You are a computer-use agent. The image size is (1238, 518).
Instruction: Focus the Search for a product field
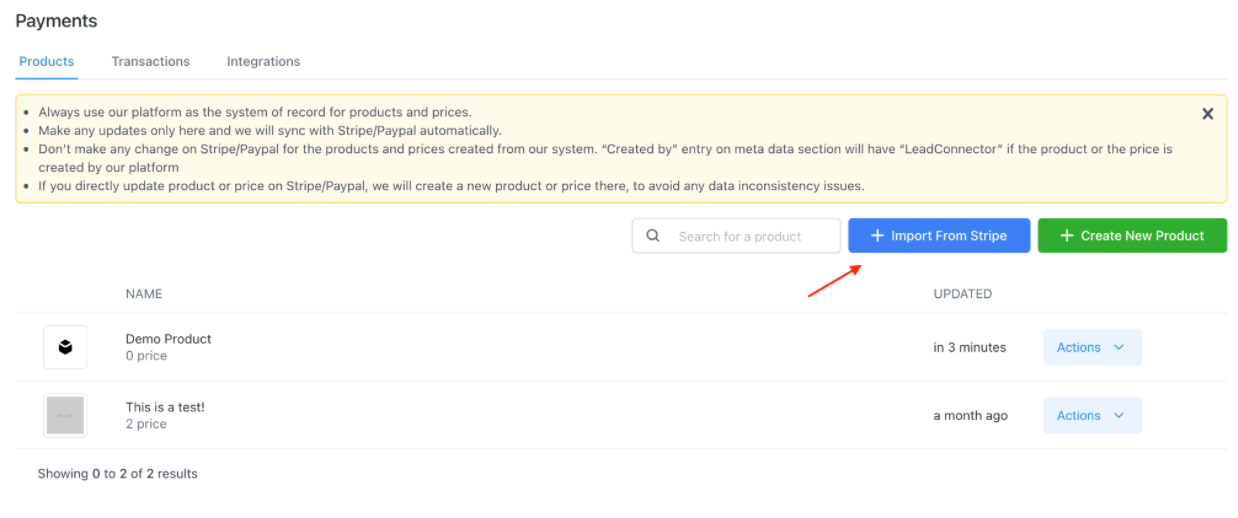pyautogui.click(x=750, y=236)
